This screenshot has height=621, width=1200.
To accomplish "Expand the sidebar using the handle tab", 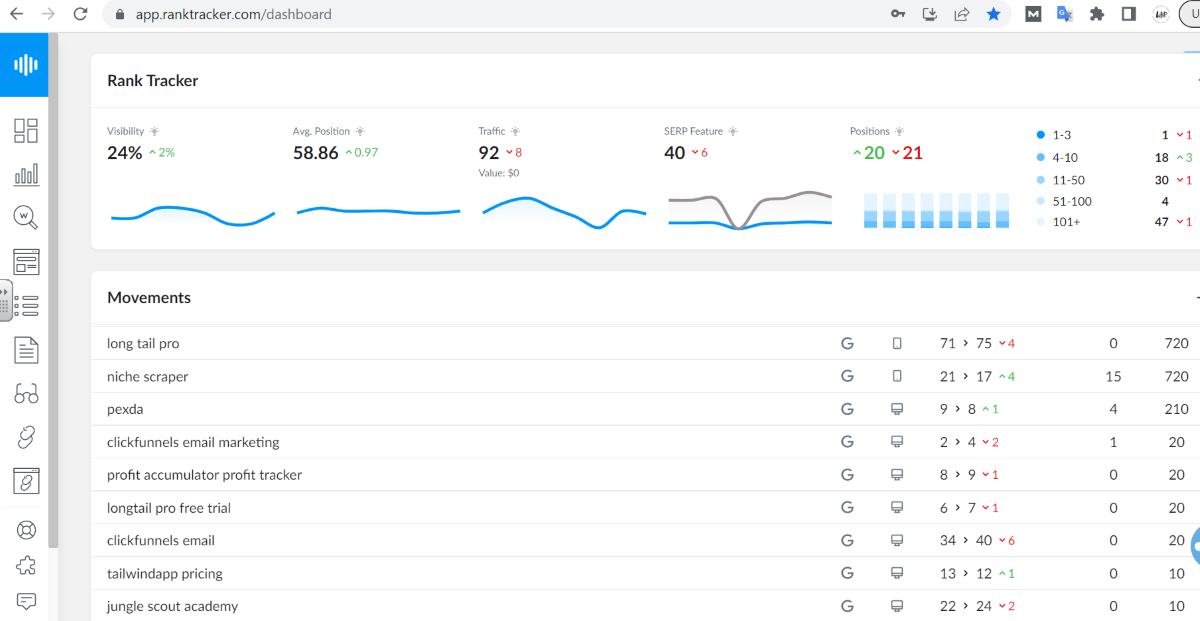I will click(5, 300).
